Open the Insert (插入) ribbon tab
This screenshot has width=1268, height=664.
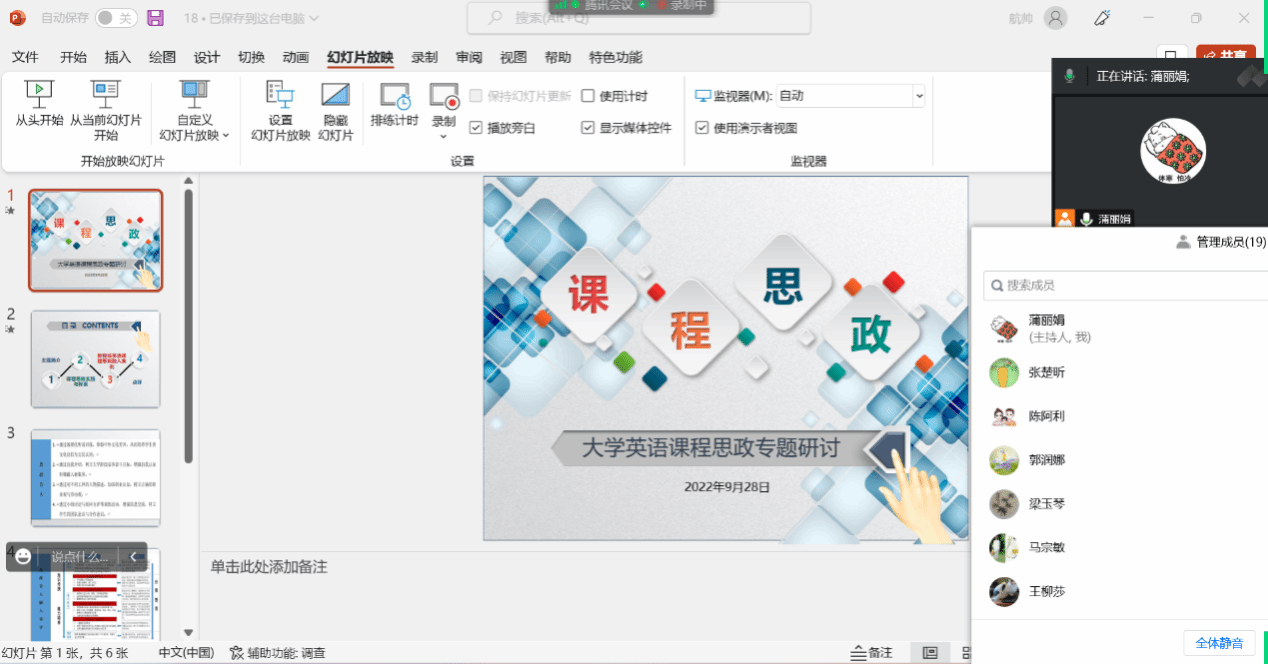point(117,57)
